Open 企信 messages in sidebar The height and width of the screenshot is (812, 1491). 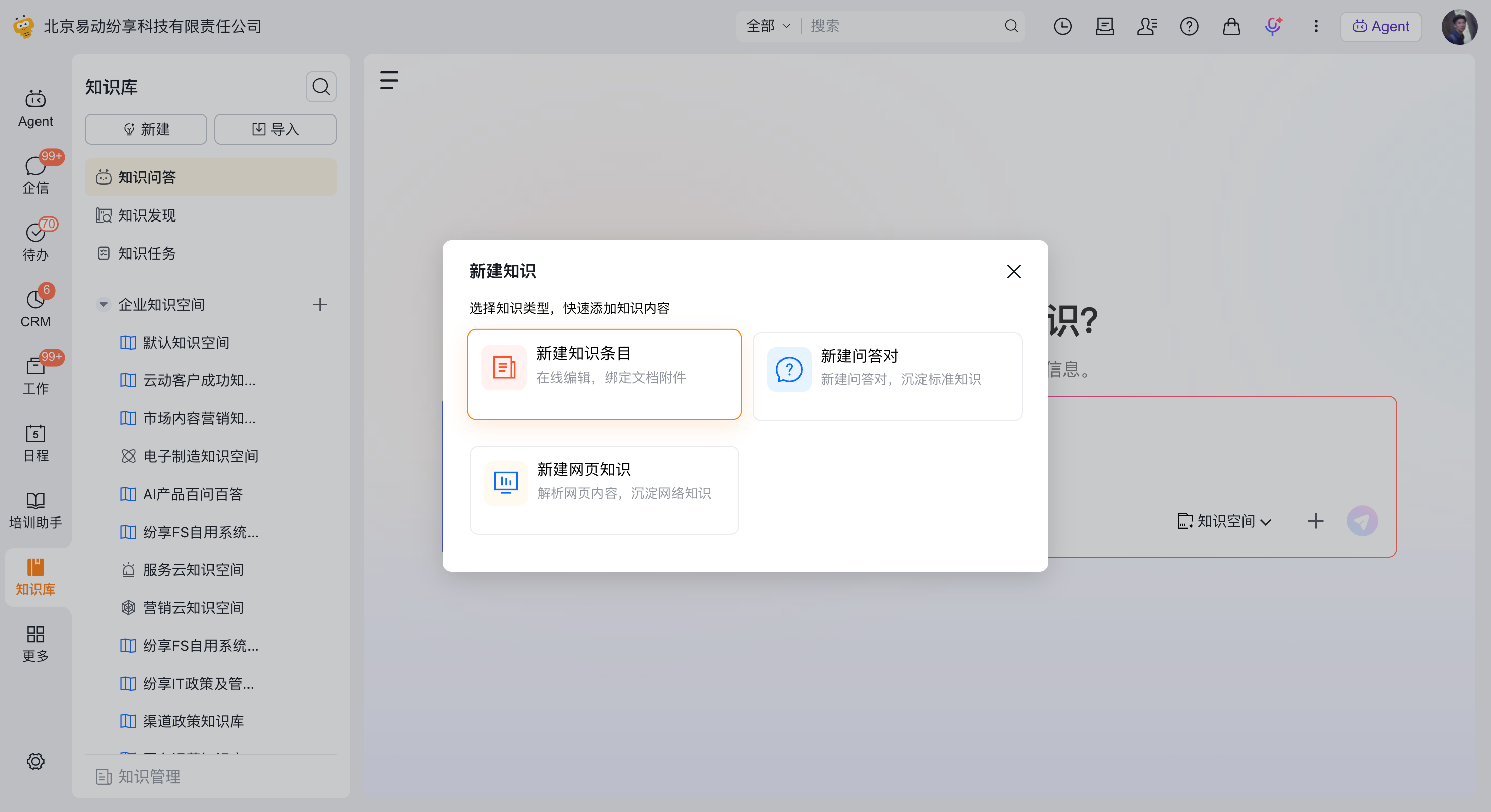pyautogui.click(x=35, y=175)
